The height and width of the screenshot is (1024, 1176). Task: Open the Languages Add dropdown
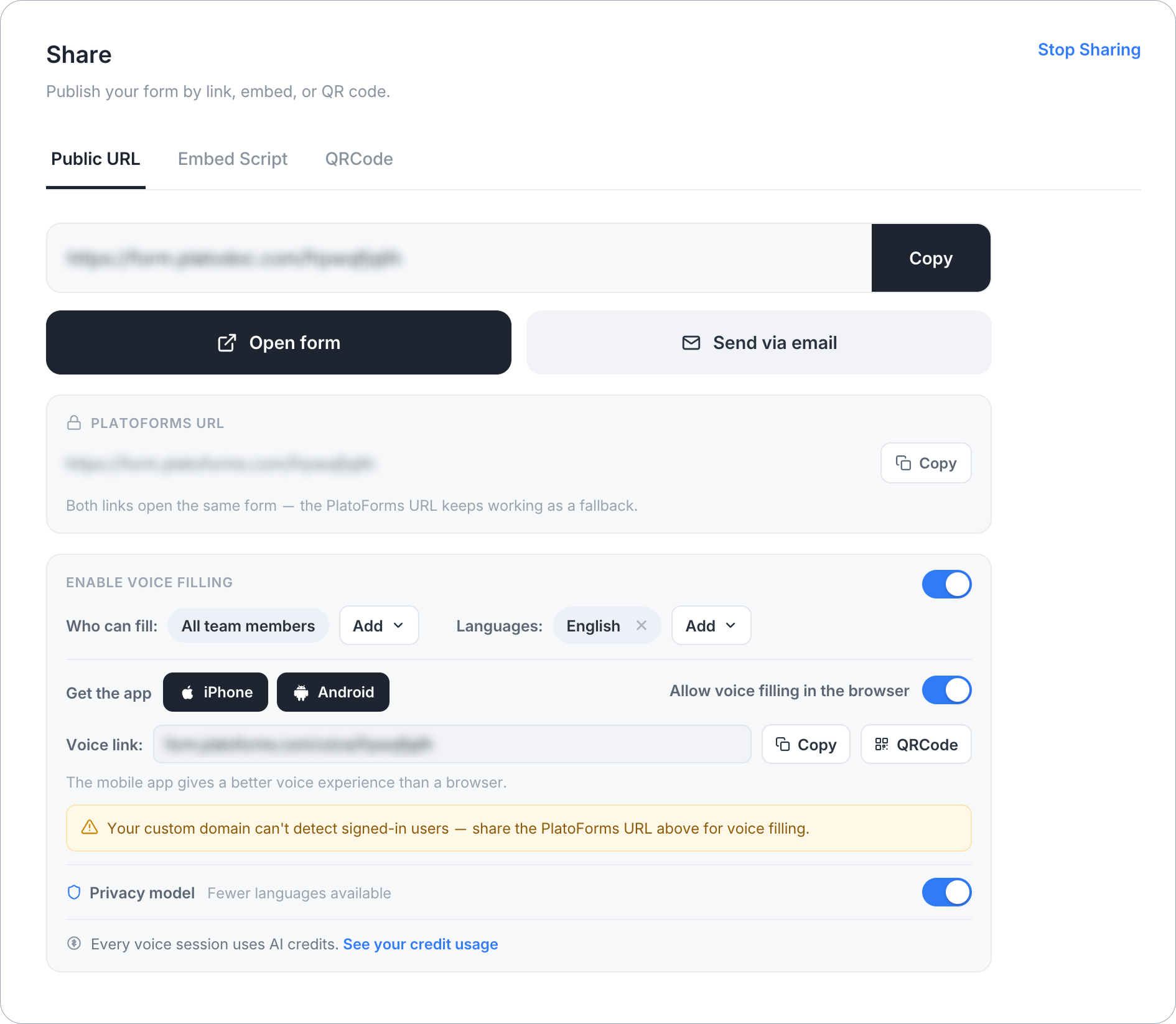711,625
